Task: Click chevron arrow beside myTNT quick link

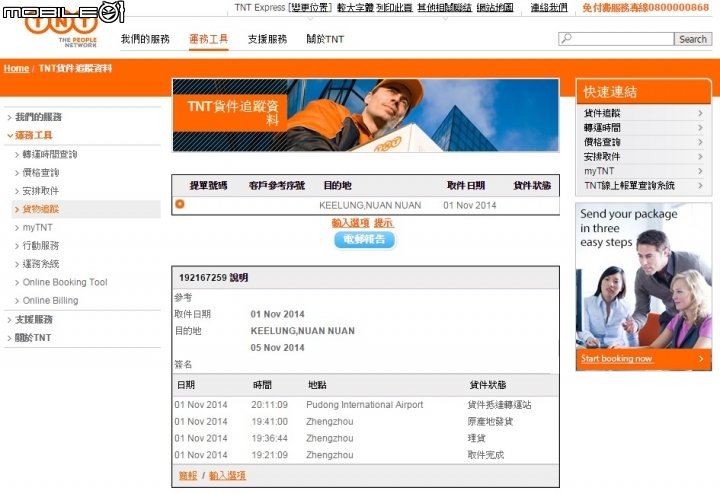Action: [700, 171]
